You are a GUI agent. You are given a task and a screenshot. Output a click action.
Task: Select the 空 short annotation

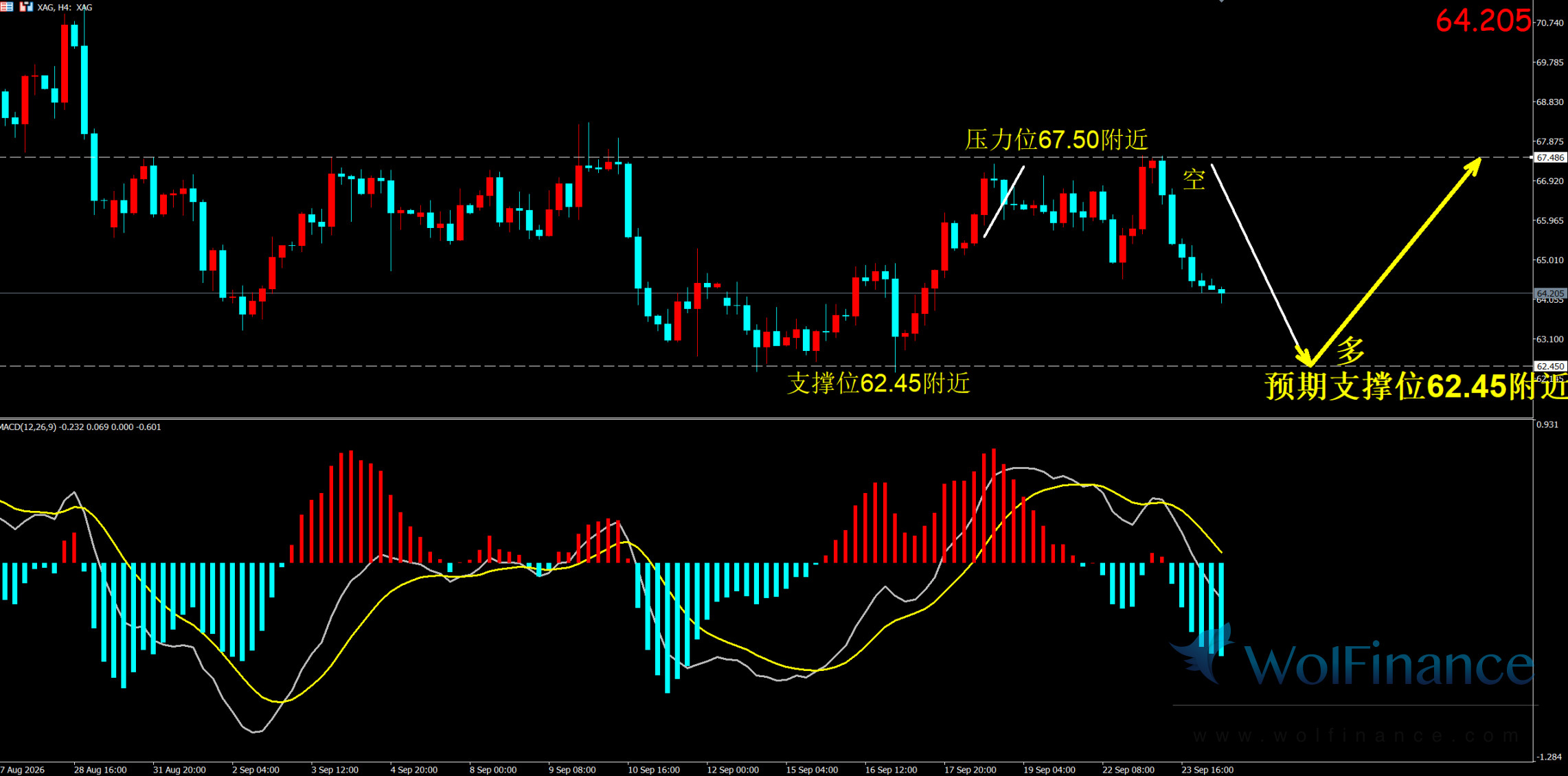pos(1194,179)
